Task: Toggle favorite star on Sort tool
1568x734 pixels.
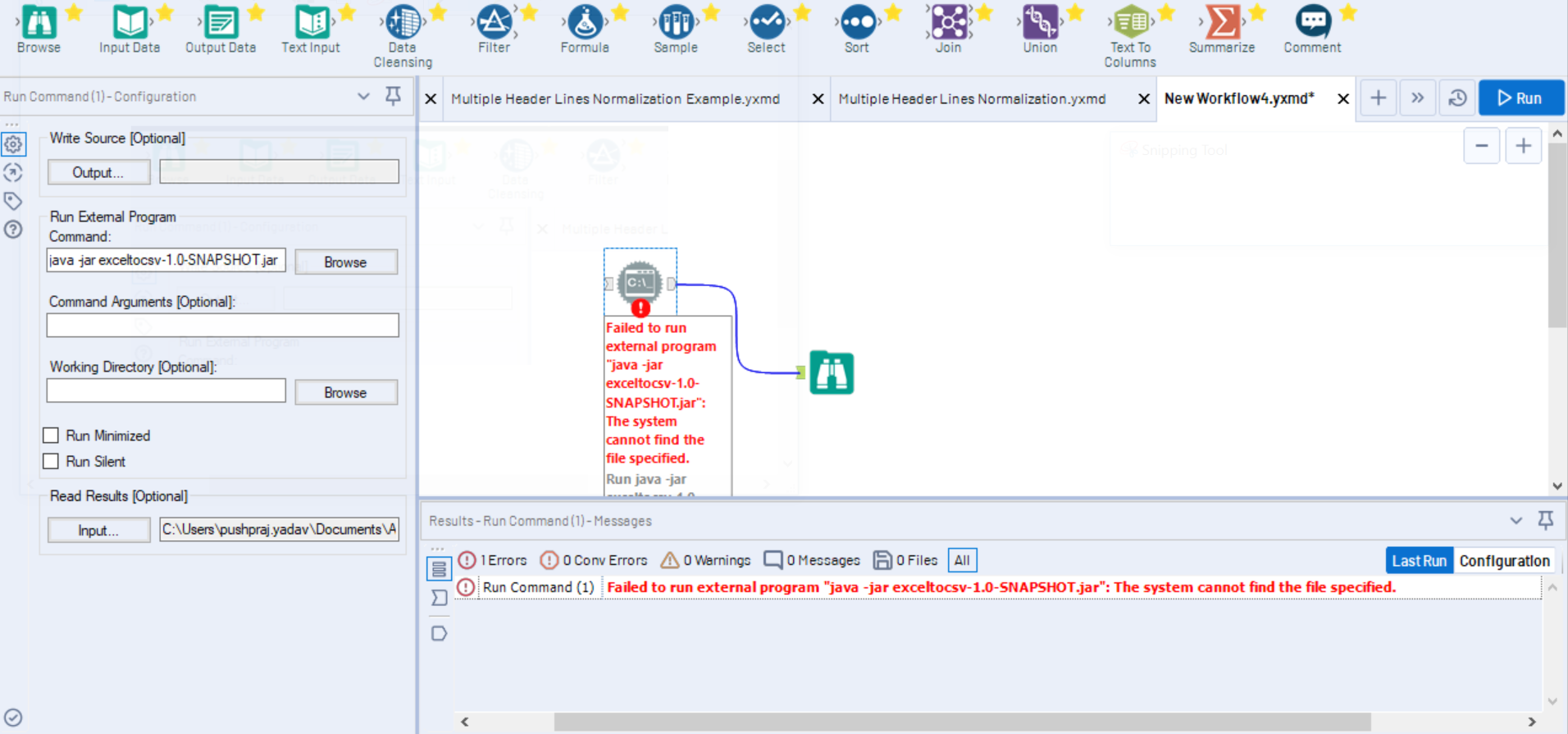Action: pyautogui.click(x=893, y=11)
